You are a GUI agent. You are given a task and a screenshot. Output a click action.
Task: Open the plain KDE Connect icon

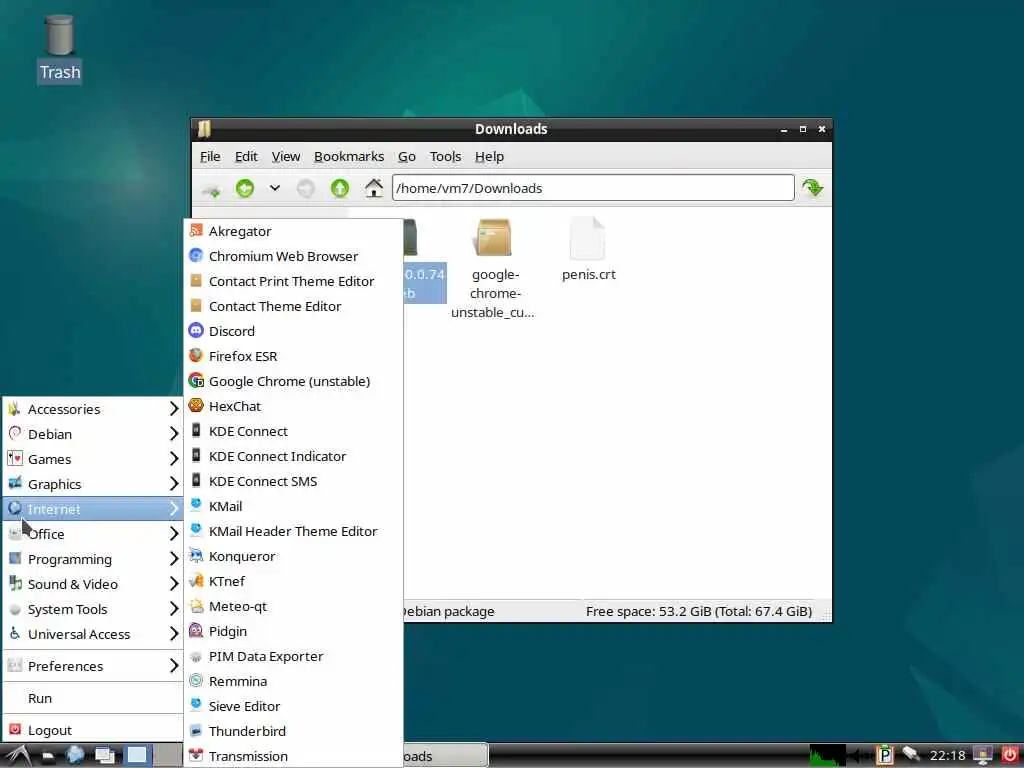coord(196,430)
